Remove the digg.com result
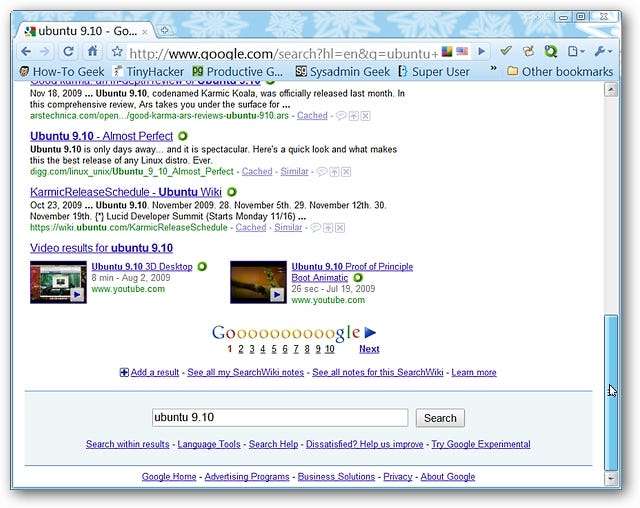Image resolution: width=640 pixels, height=508 pixels. tap(346, 172)
